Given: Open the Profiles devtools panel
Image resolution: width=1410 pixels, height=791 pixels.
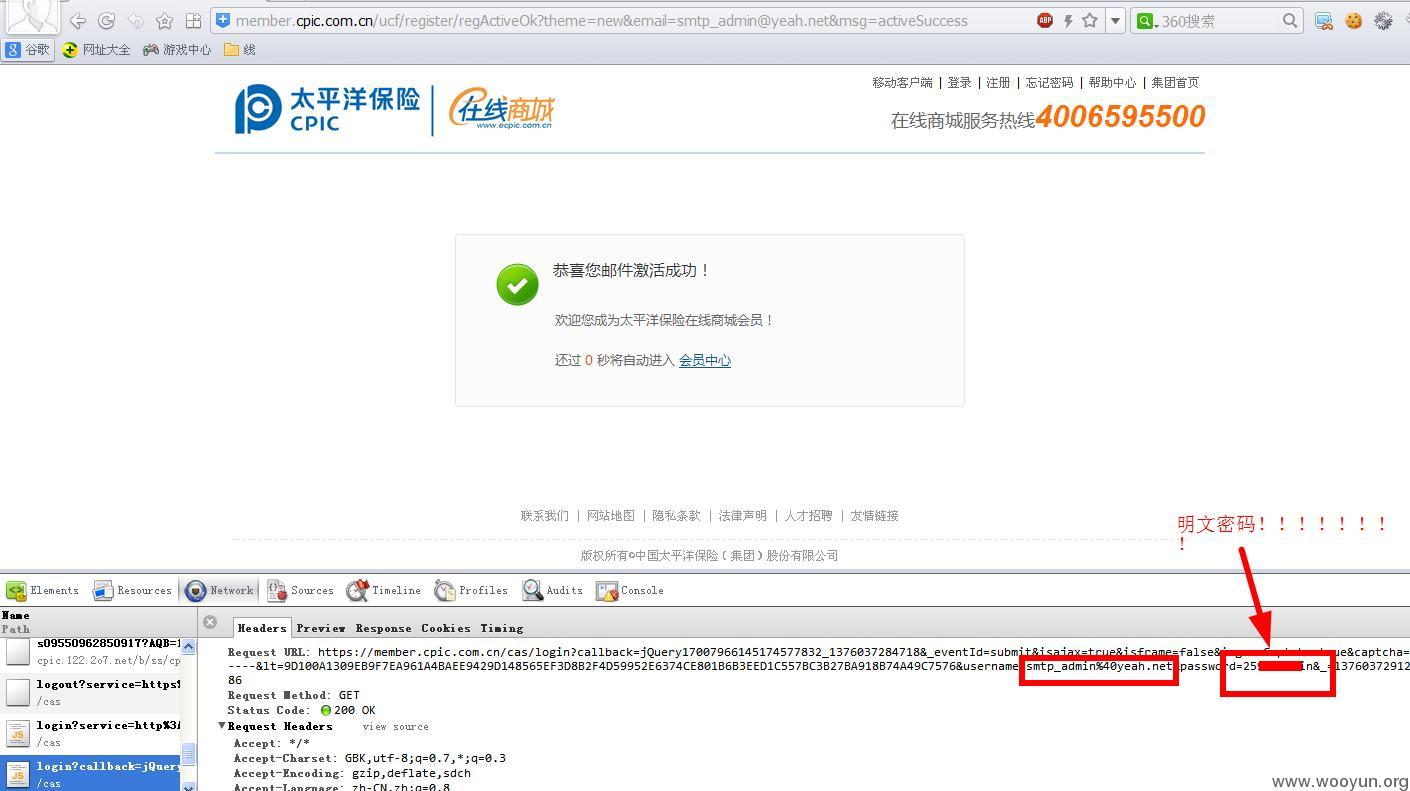Looking at the screenshot, I should [471, 590].
